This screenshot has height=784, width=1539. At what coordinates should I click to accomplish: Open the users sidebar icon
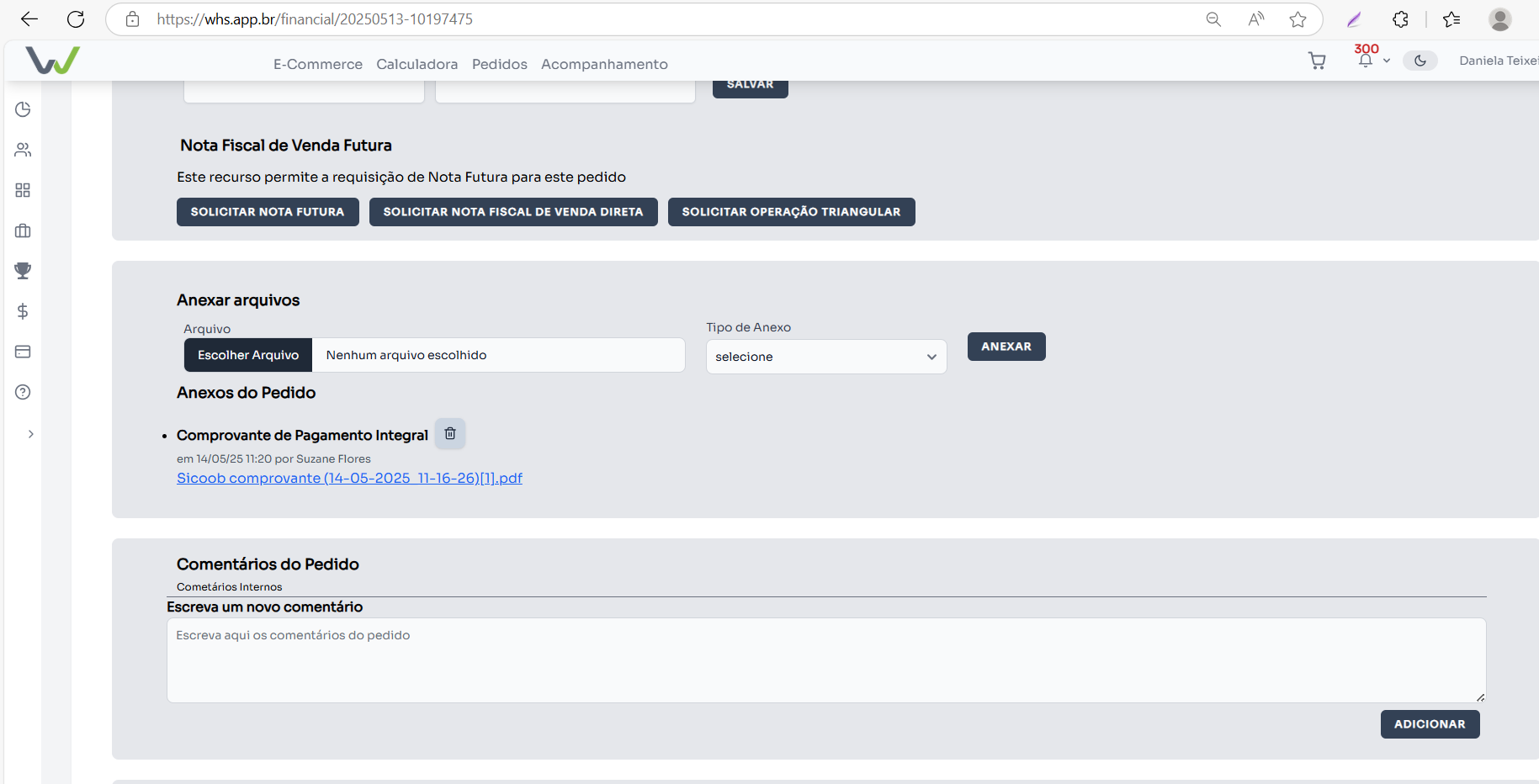[23, 150]
